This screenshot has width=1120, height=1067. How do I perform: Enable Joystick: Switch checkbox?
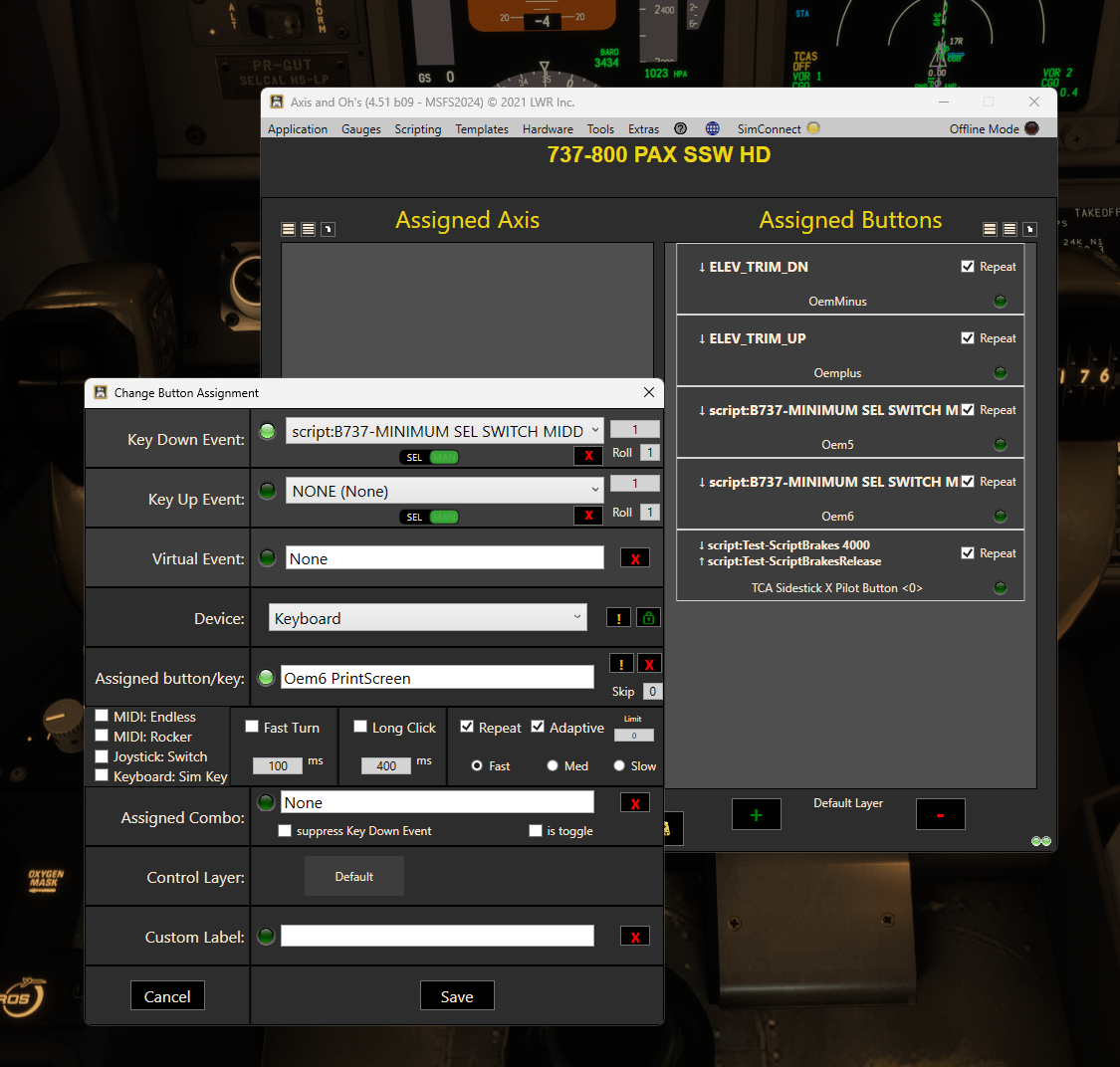(x=102, y=755)
